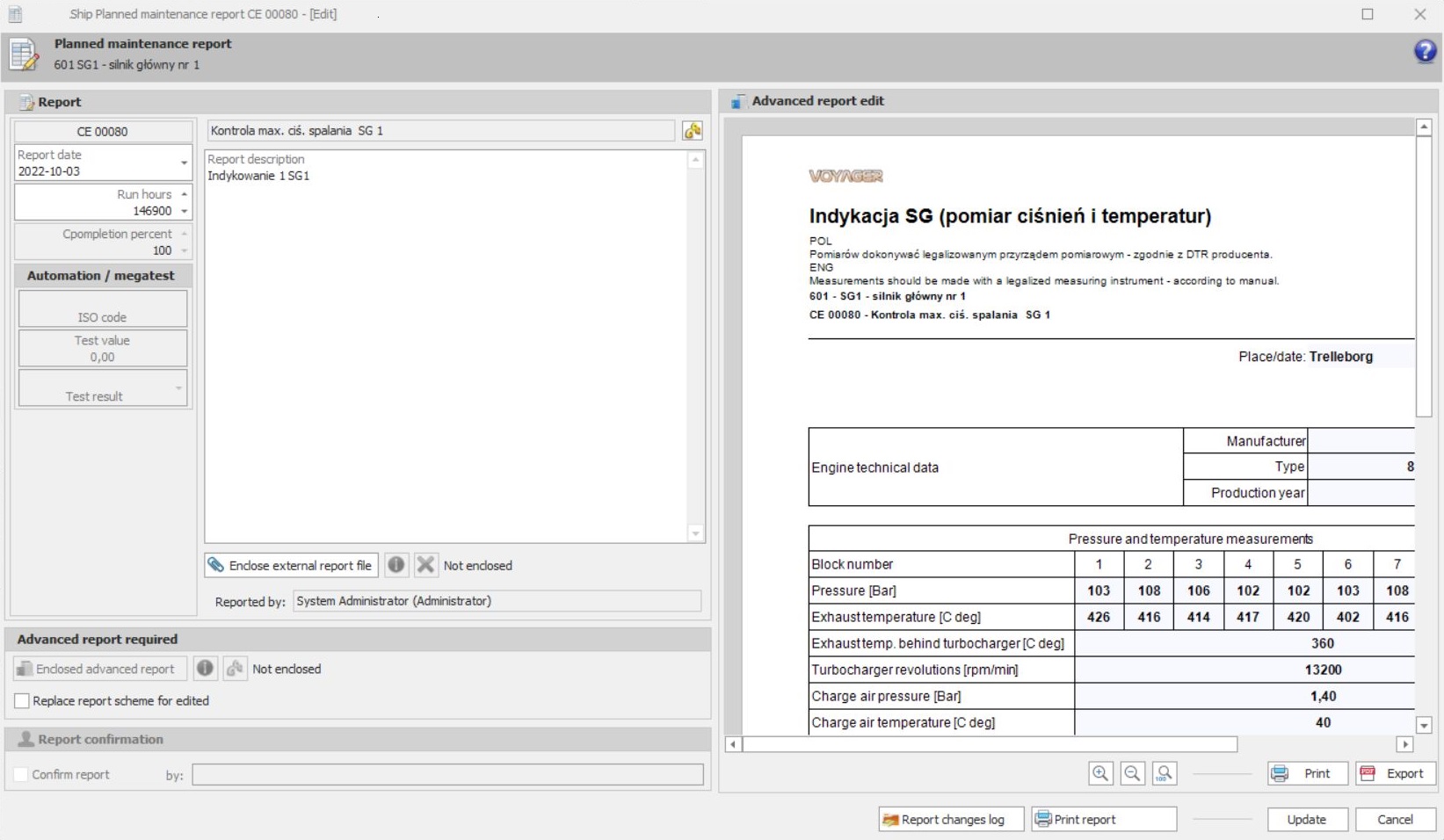Click the Print report button

pos(1104,819)
